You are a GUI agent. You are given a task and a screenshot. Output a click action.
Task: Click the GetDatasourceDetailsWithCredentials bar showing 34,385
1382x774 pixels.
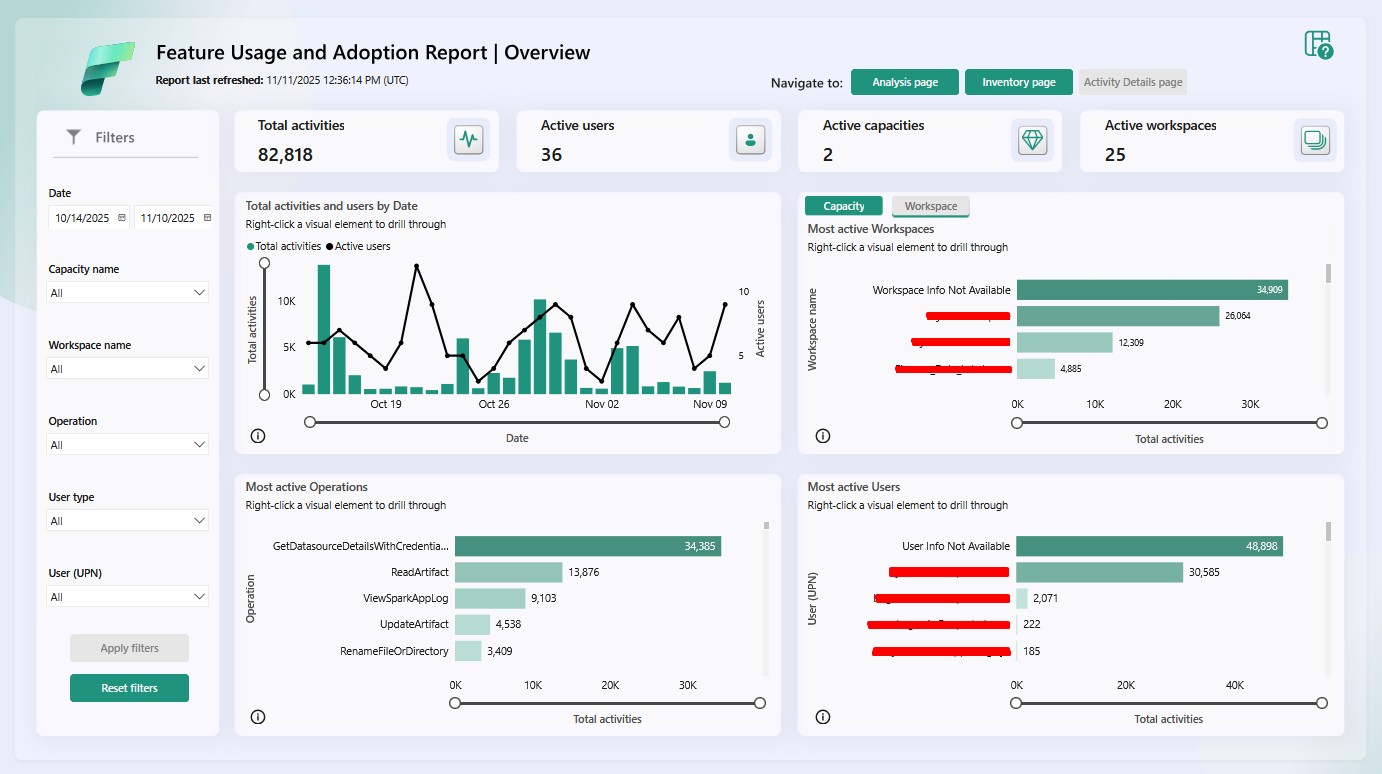[587, 546]
